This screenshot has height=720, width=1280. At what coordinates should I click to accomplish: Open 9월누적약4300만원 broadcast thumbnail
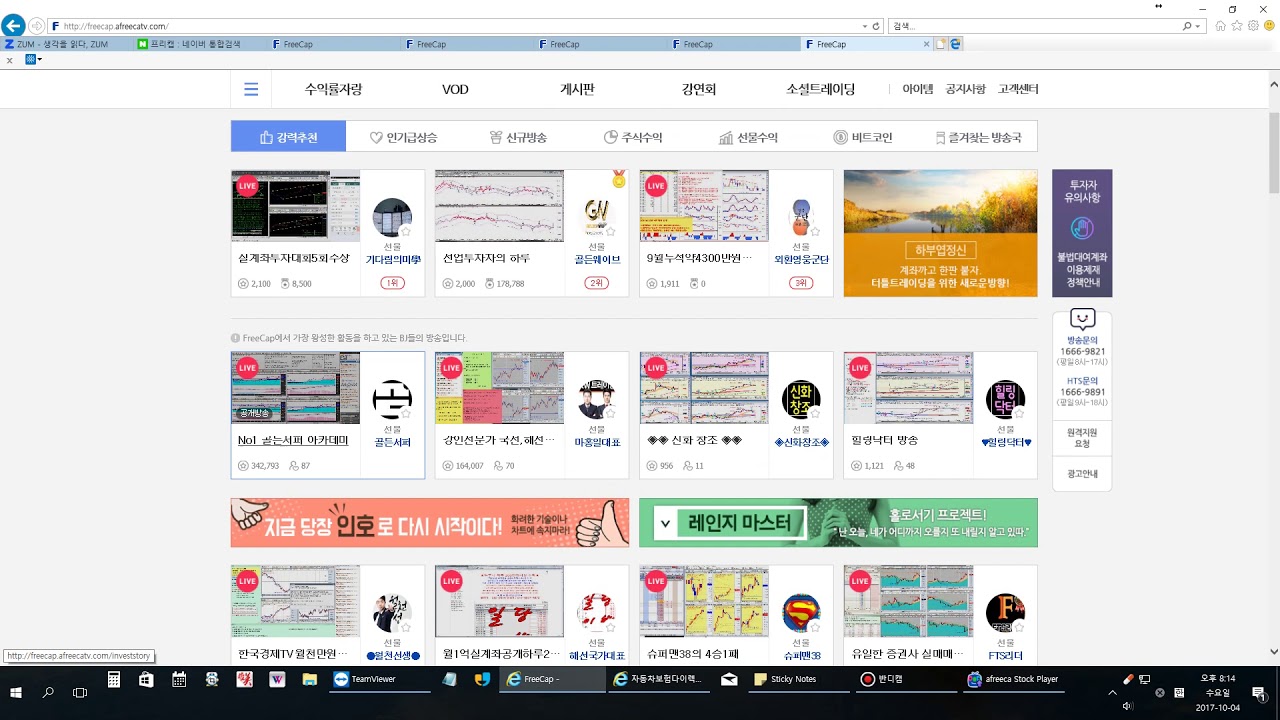[x=704, y=206]
